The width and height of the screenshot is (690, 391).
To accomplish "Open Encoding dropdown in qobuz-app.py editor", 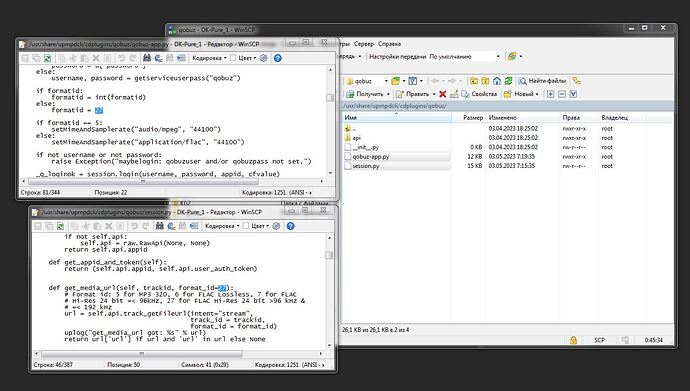I will [209, 58].
